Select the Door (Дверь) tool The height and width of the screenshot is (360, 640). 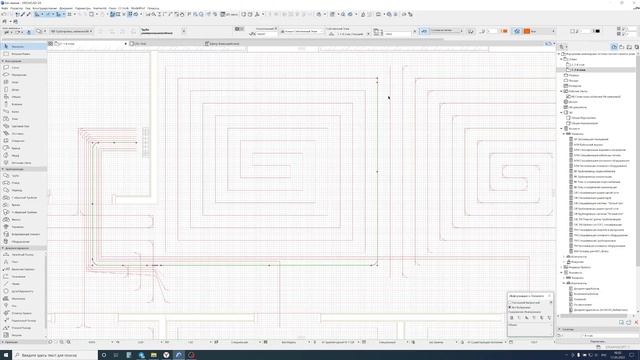click(x=23, y=90)
